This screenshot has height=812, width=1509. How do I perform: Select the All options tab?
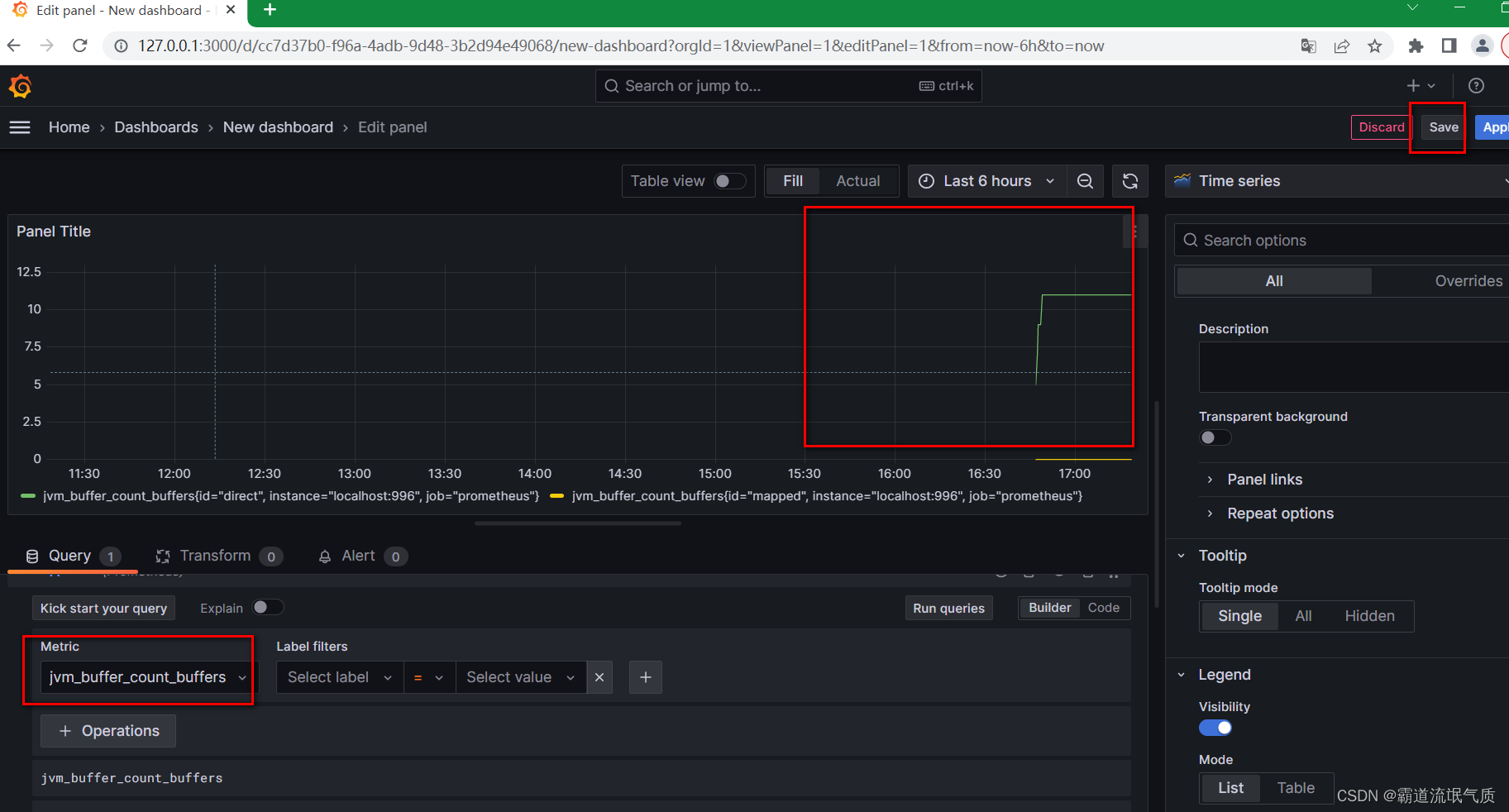coord(1274,281)
